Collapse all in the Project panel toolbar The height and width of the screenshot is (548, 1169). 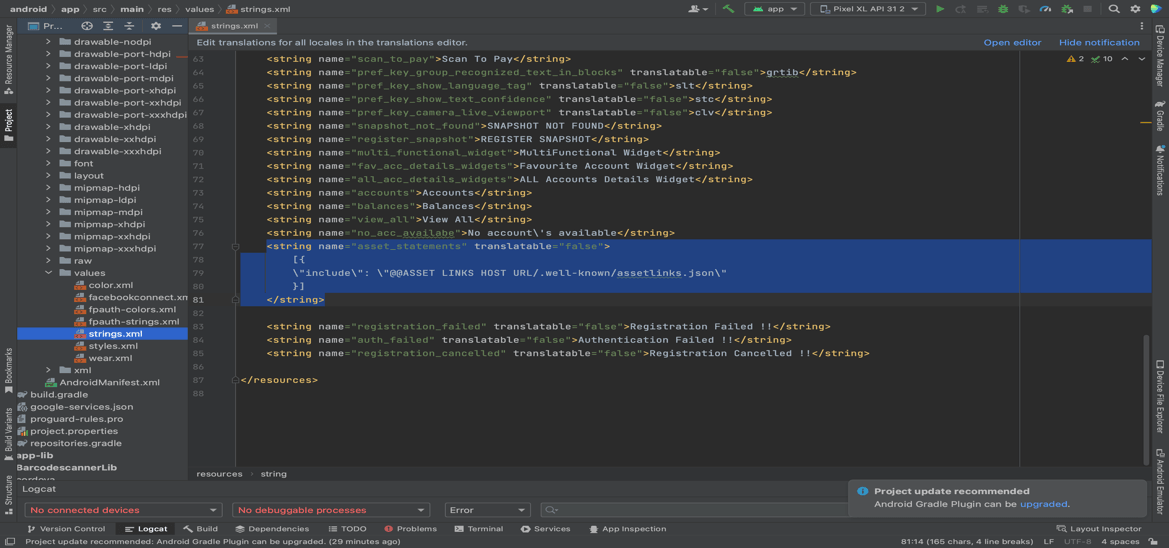pos(129,26)
